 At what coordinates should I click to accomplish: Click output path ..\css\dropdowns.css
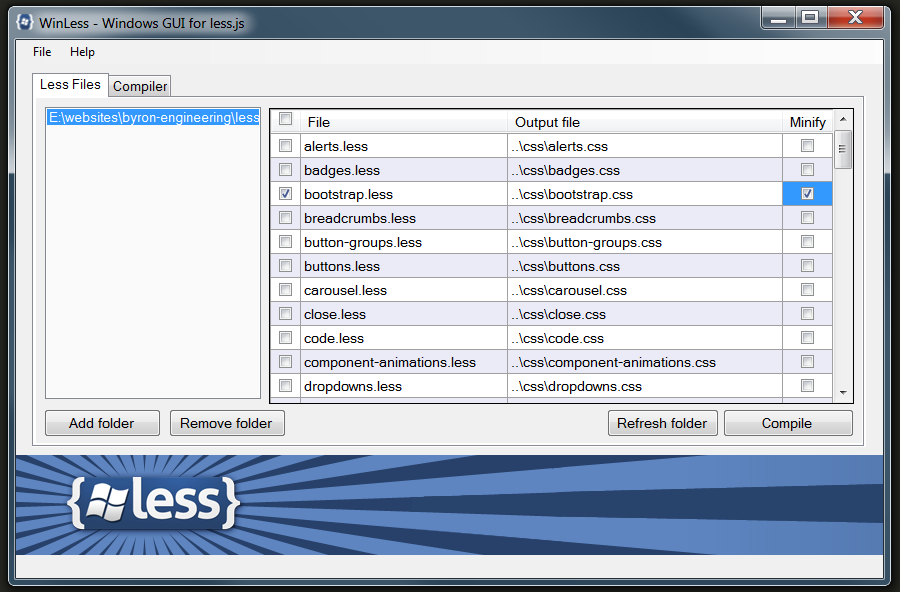click(576, 386)
